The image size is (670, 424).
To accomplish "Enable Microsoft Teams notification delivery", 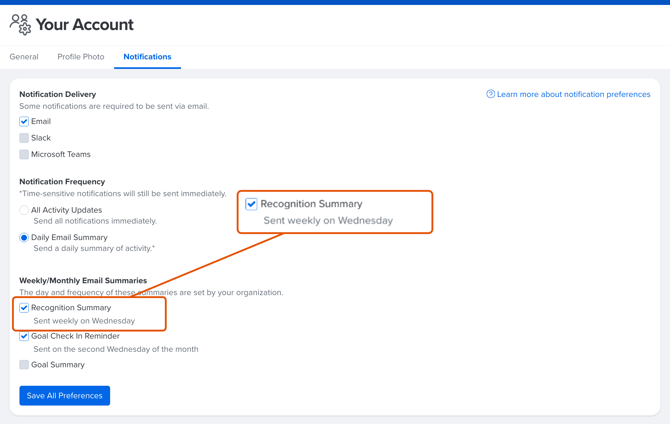I will click(24, 154).
